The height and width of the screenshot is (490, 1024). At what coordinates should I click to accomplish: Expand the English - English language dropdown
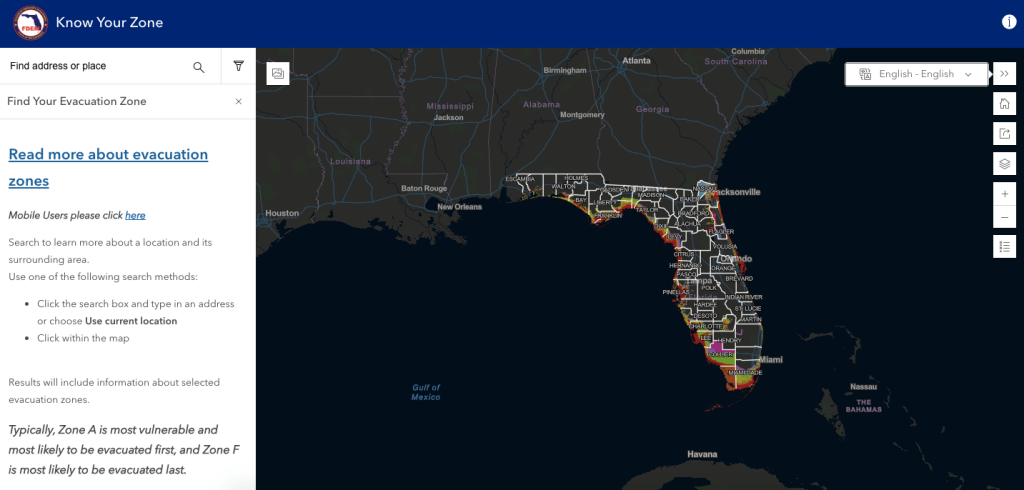point(916,74)
